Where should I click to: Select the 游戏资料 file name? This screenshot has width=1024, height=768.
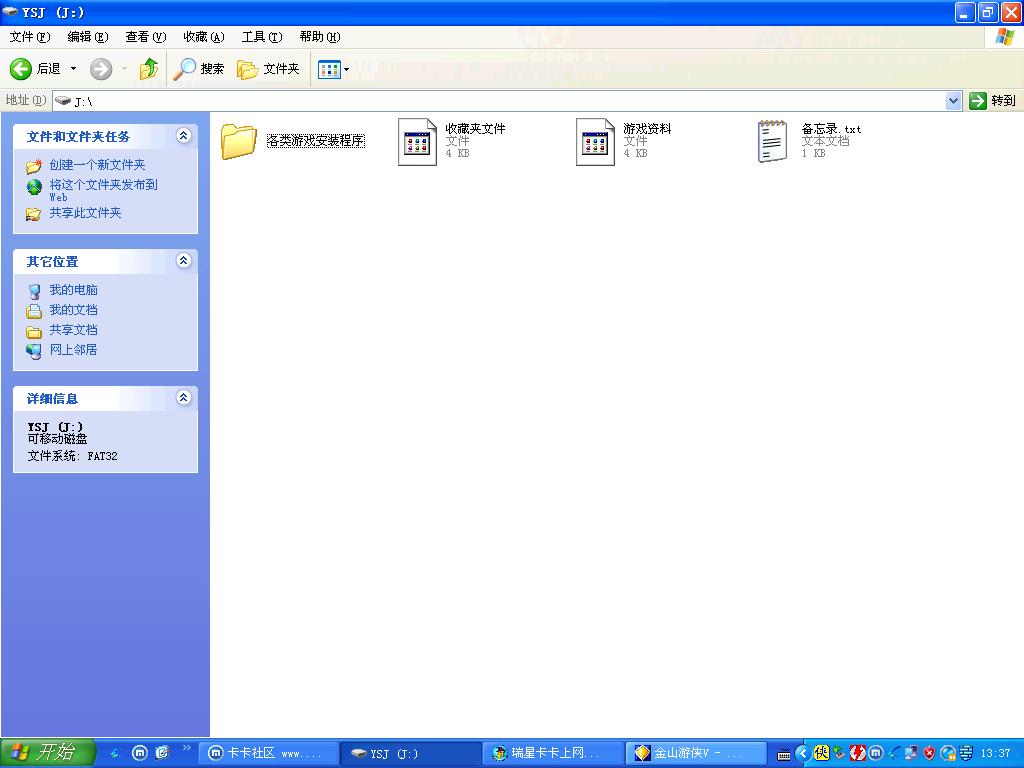click(x=647, y=129)
